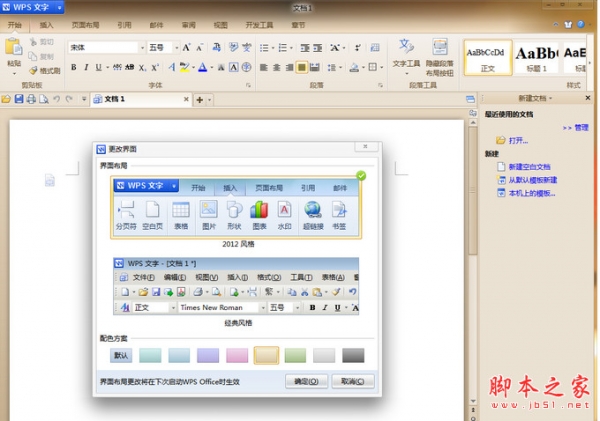Viewport: 600px width, 421px height.
Task: Select the 经典风格 classic interface layout
Action: click(238, 286)
